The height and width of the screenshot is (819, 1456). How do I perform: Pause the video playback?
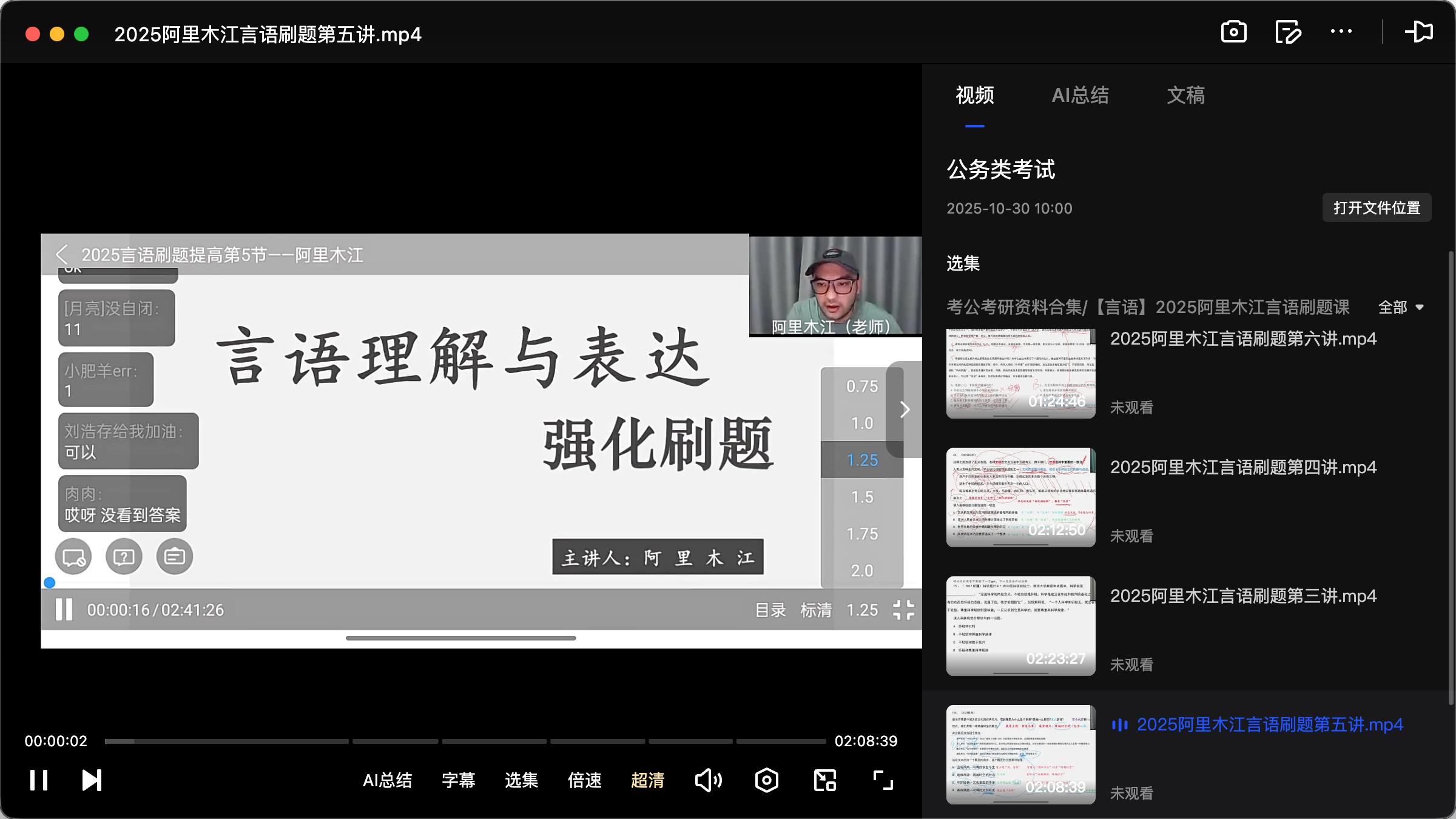38,780
